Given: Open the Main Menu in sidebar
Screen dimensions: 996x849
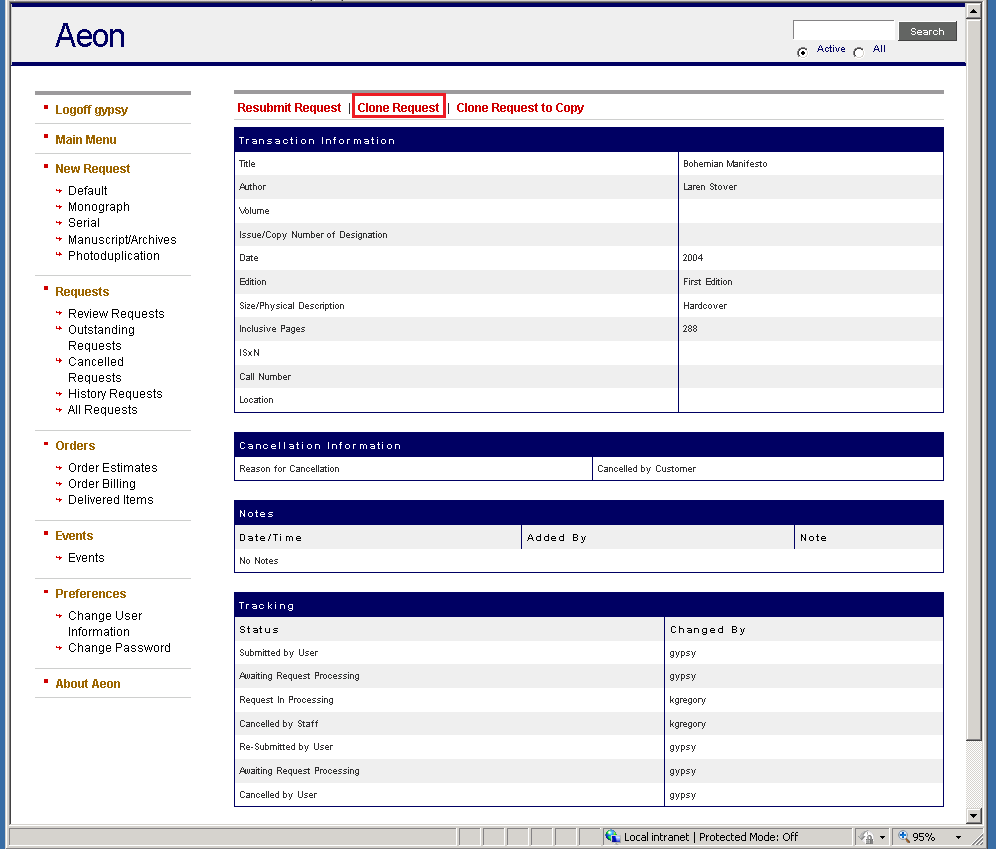Looking at the screenshot, I should pos(86,140).
